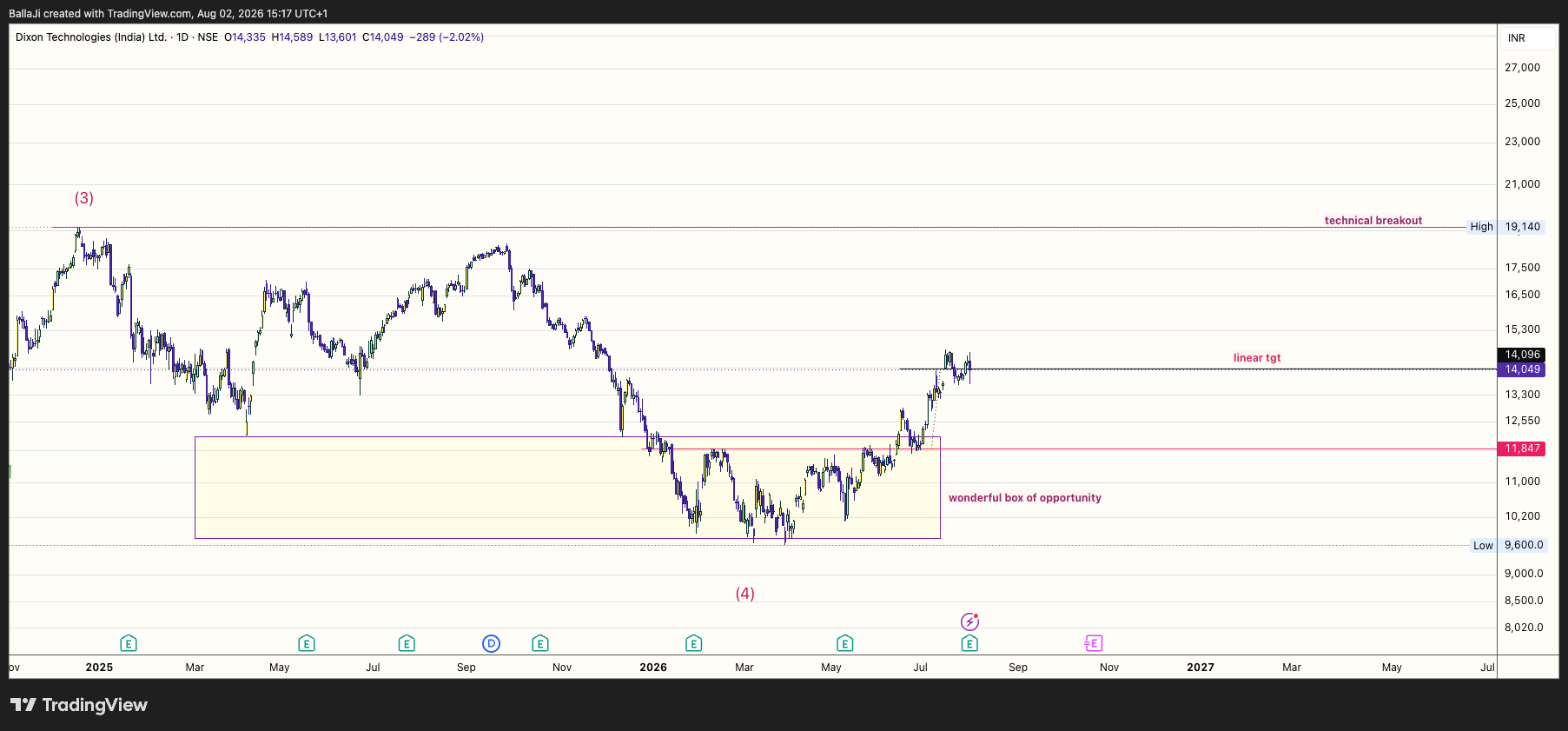Click the H14,589 high value in header
Screen dimensions: 1568x731
coord(292,37)
